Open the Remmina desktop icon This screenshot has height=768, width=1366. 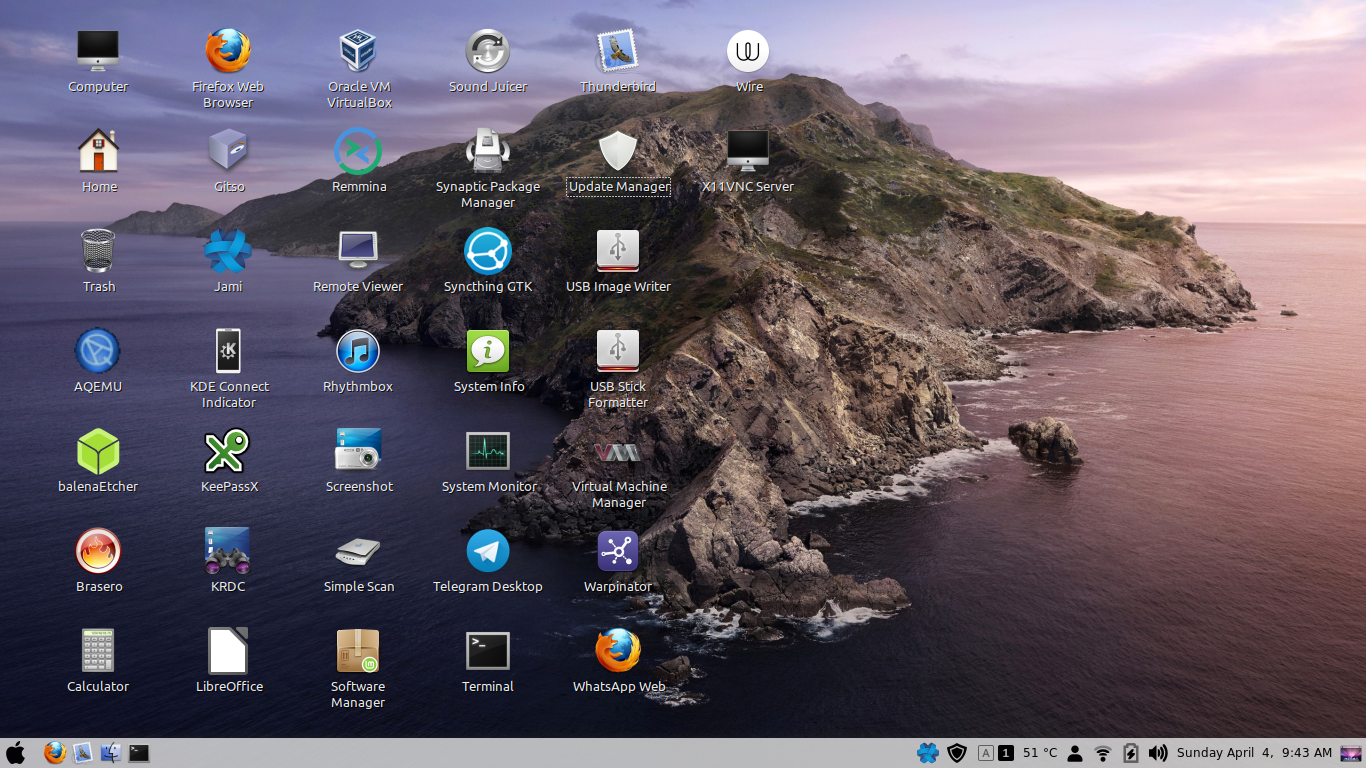coord(358,152)
